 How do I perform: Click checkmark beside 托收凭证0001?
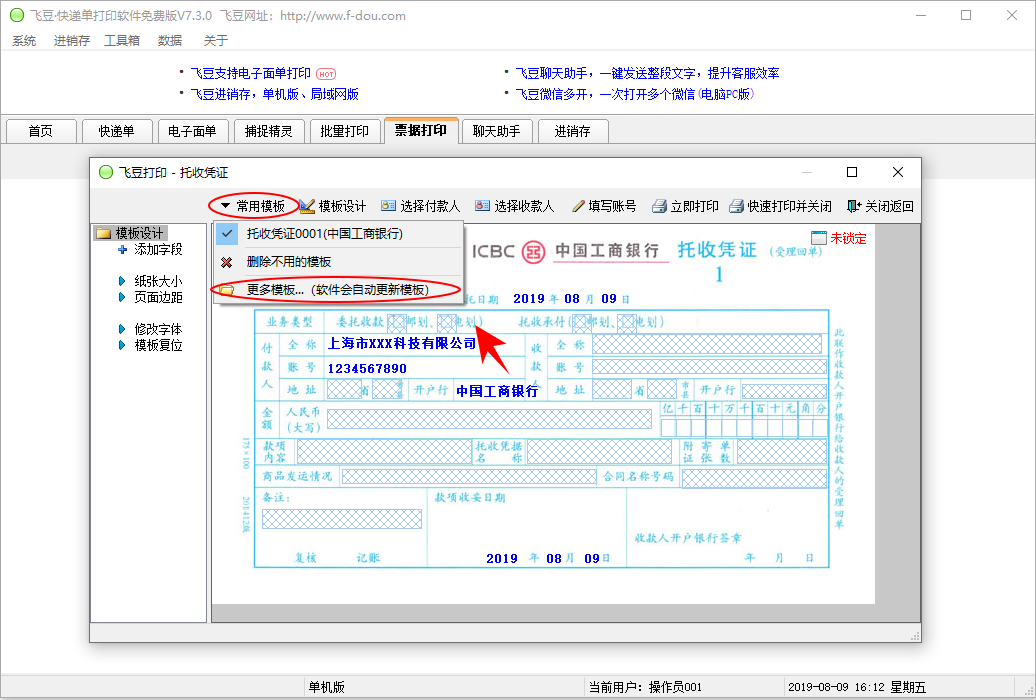[x=227, y=233]
